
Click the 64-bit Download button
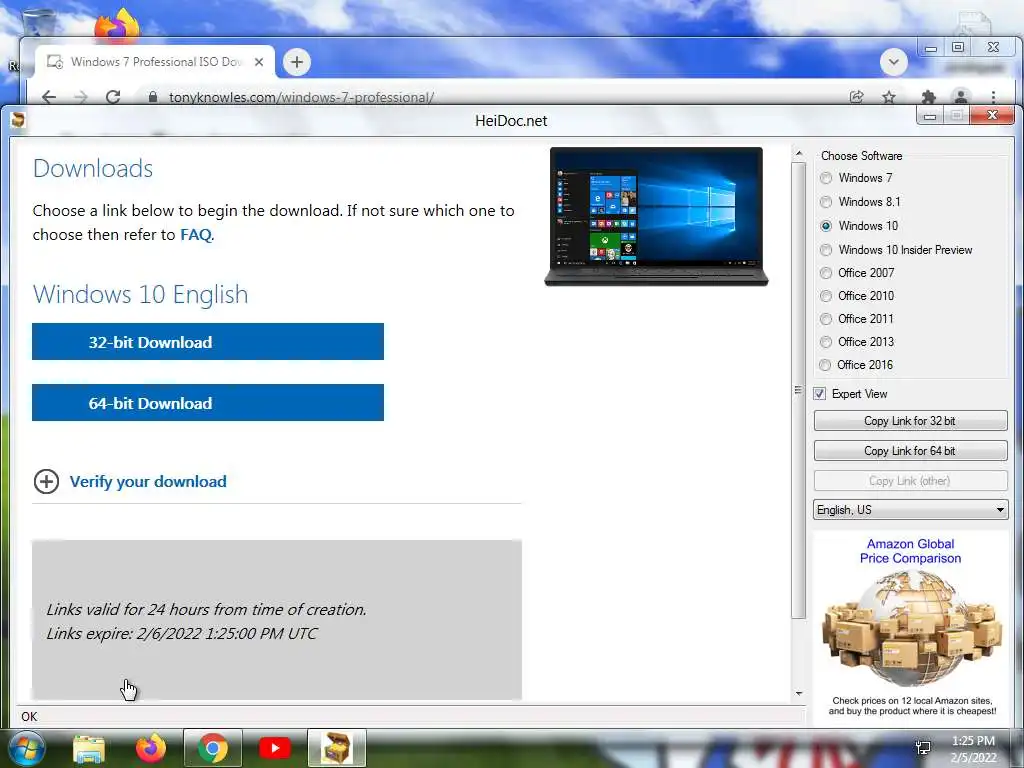[x=208, y=403]
